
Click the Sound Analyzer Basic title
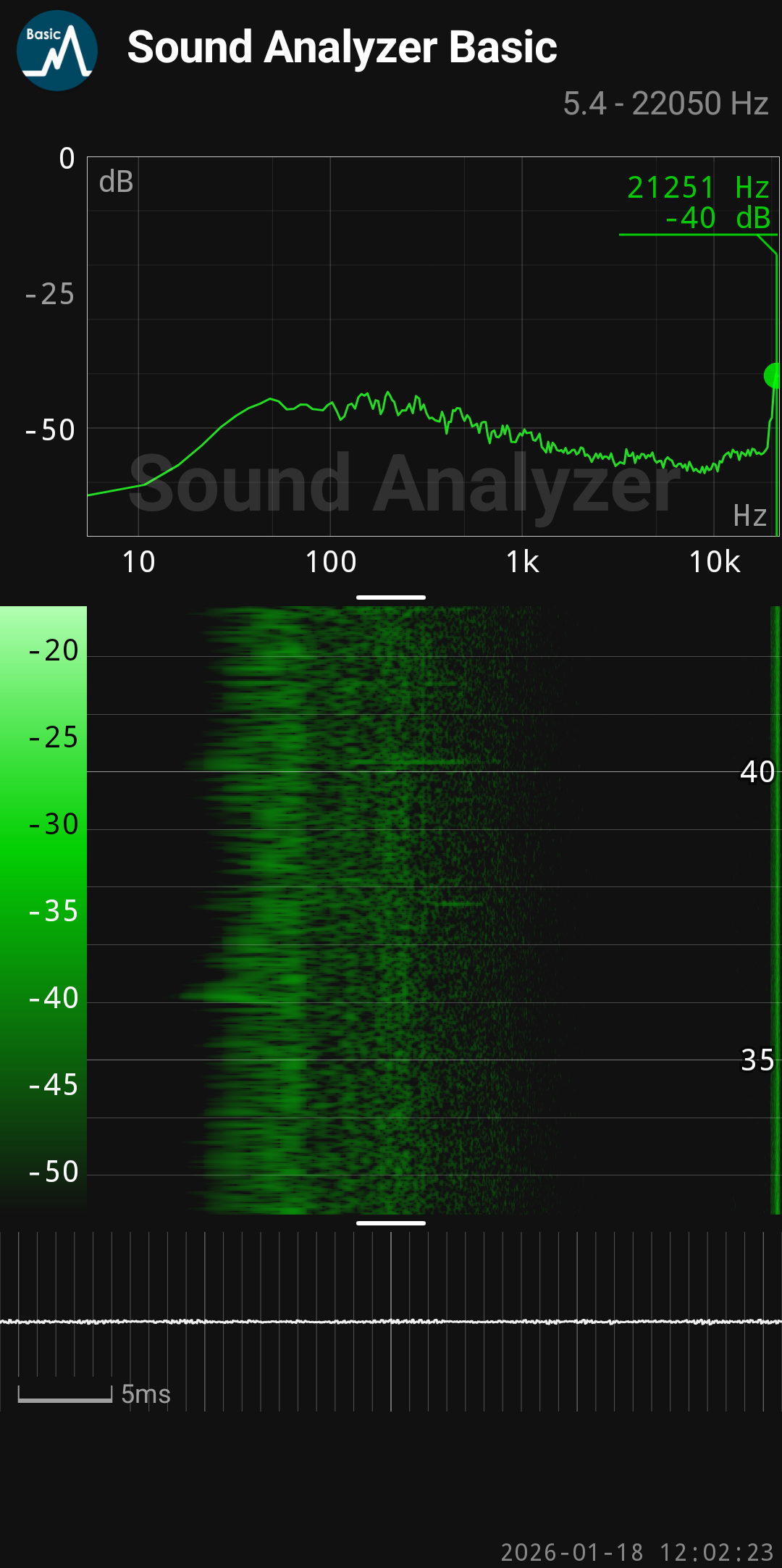click(342, 48)
